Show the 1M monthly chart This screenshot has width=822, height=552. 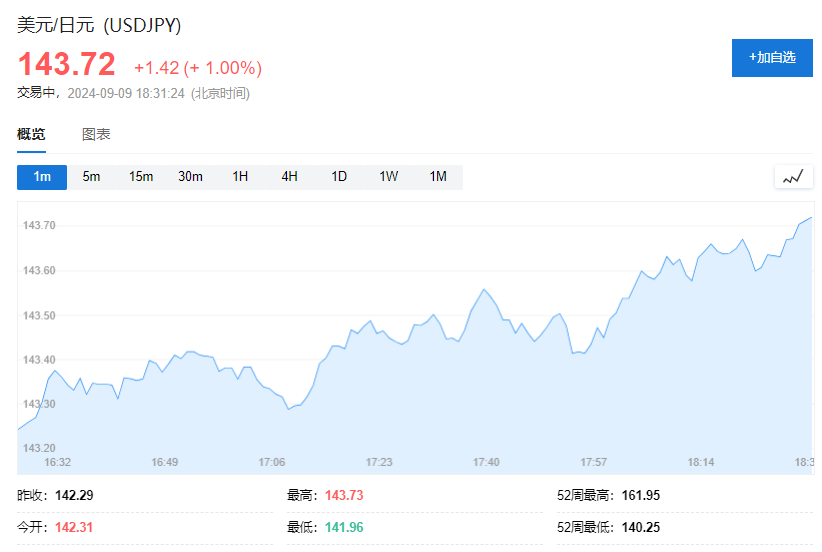point(438,177)
